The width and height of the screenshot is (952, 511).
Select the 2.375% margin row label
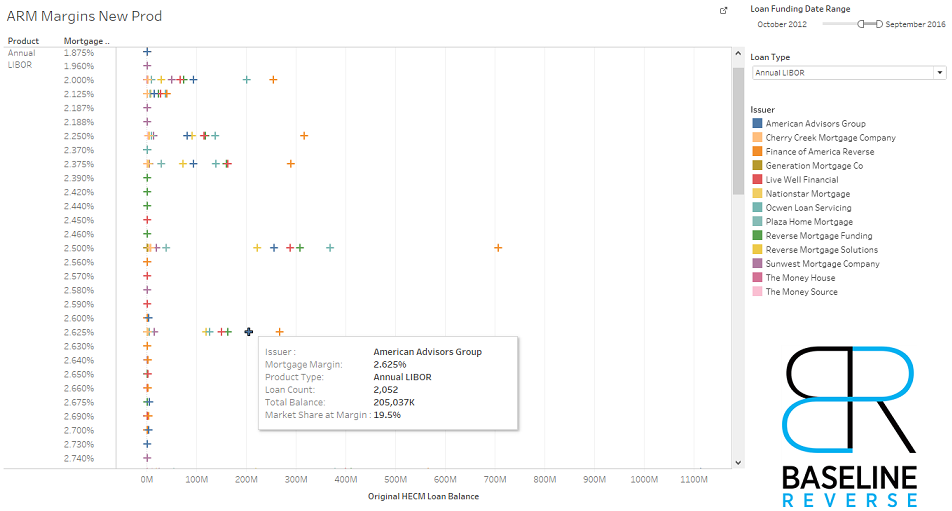coord(79,164)
